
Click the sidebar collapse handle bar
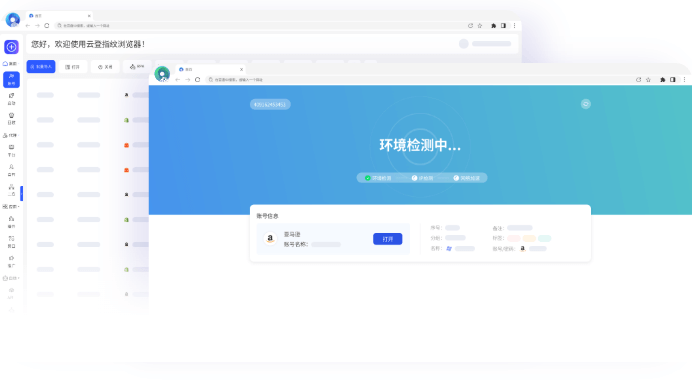click(22, 193)
